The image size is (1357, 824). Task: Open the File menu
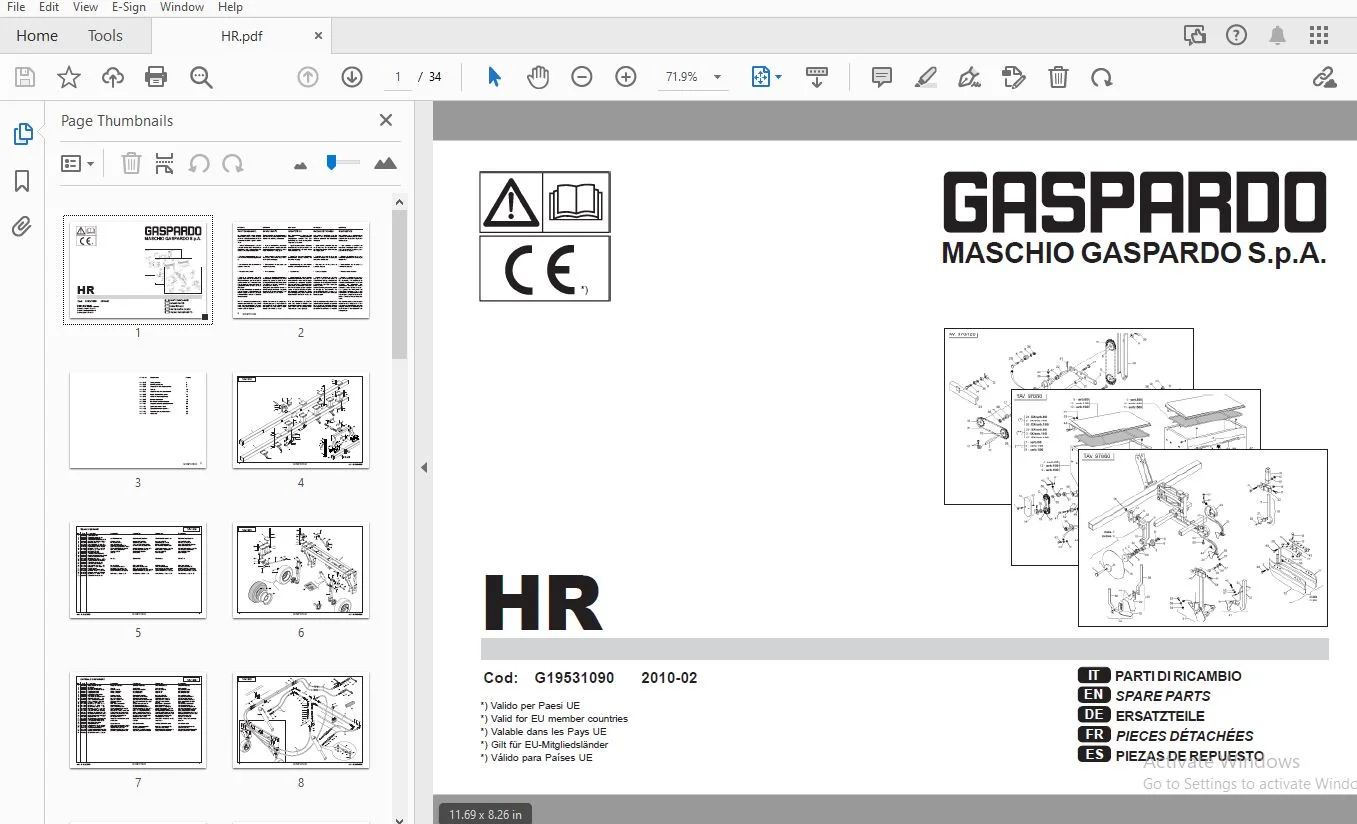tap(16, 7)
